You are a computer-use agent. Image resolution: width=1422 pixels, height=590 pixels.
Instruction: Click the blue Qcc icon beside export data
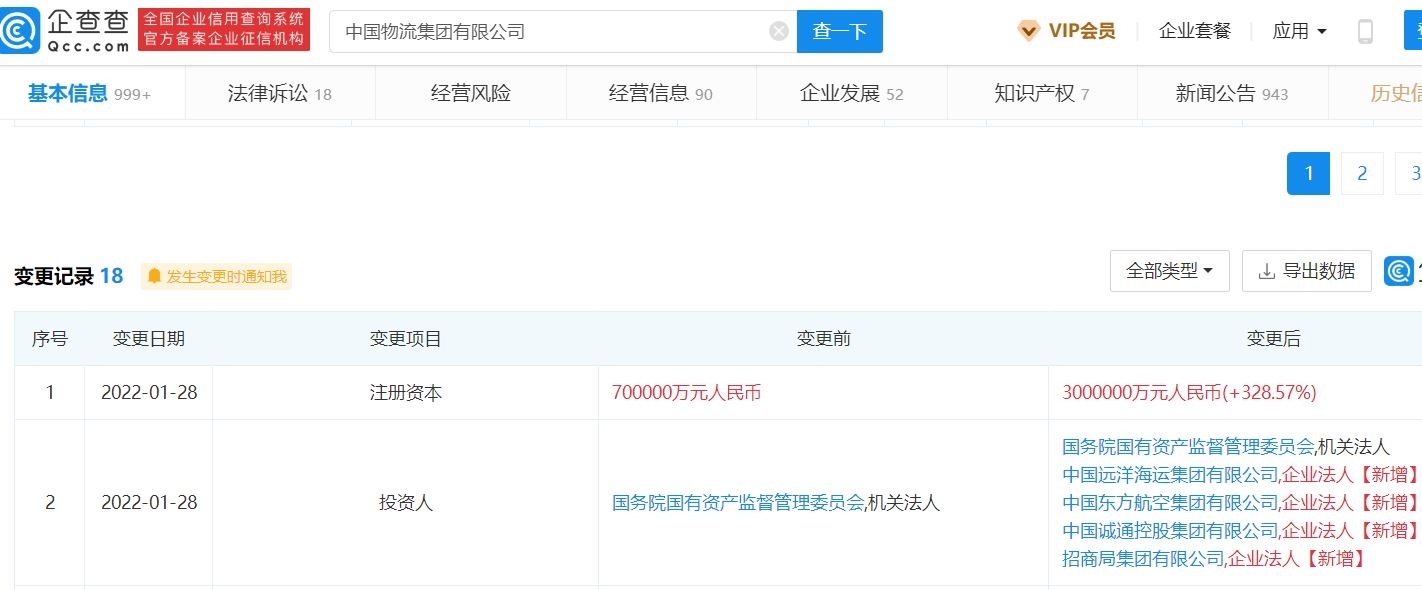1400,271
